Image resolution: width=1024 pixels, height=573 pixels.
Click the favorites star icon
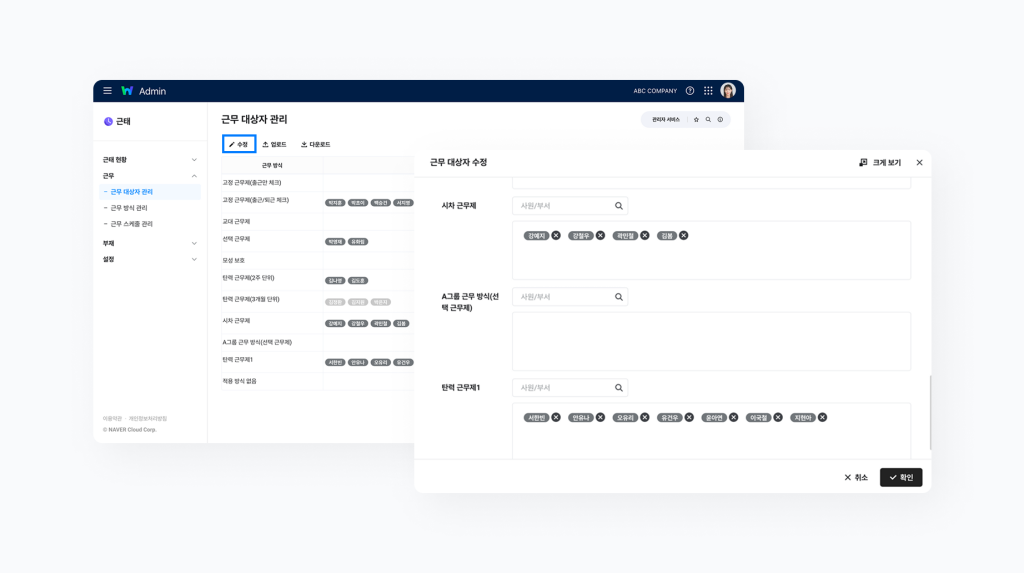[x=696, y=120]
